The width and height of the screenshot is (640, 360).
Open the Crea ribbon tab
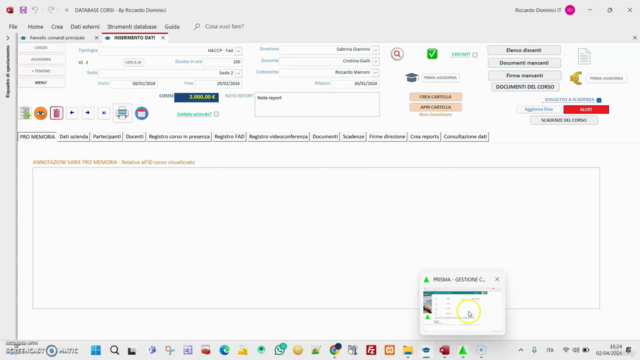click(x=57, y=27)
